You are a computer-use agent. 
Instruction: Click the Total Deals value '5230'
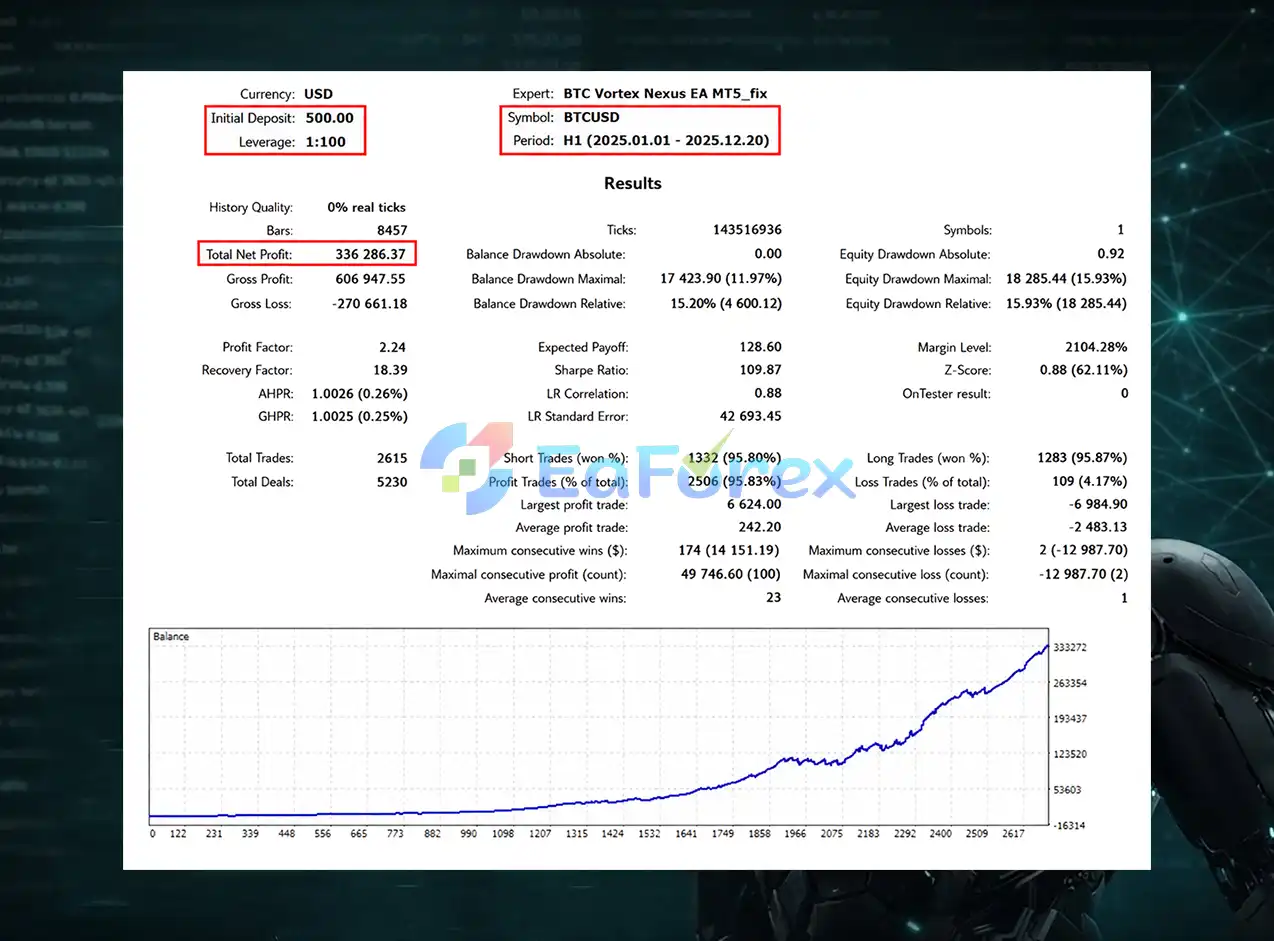[x=392, y=482]
